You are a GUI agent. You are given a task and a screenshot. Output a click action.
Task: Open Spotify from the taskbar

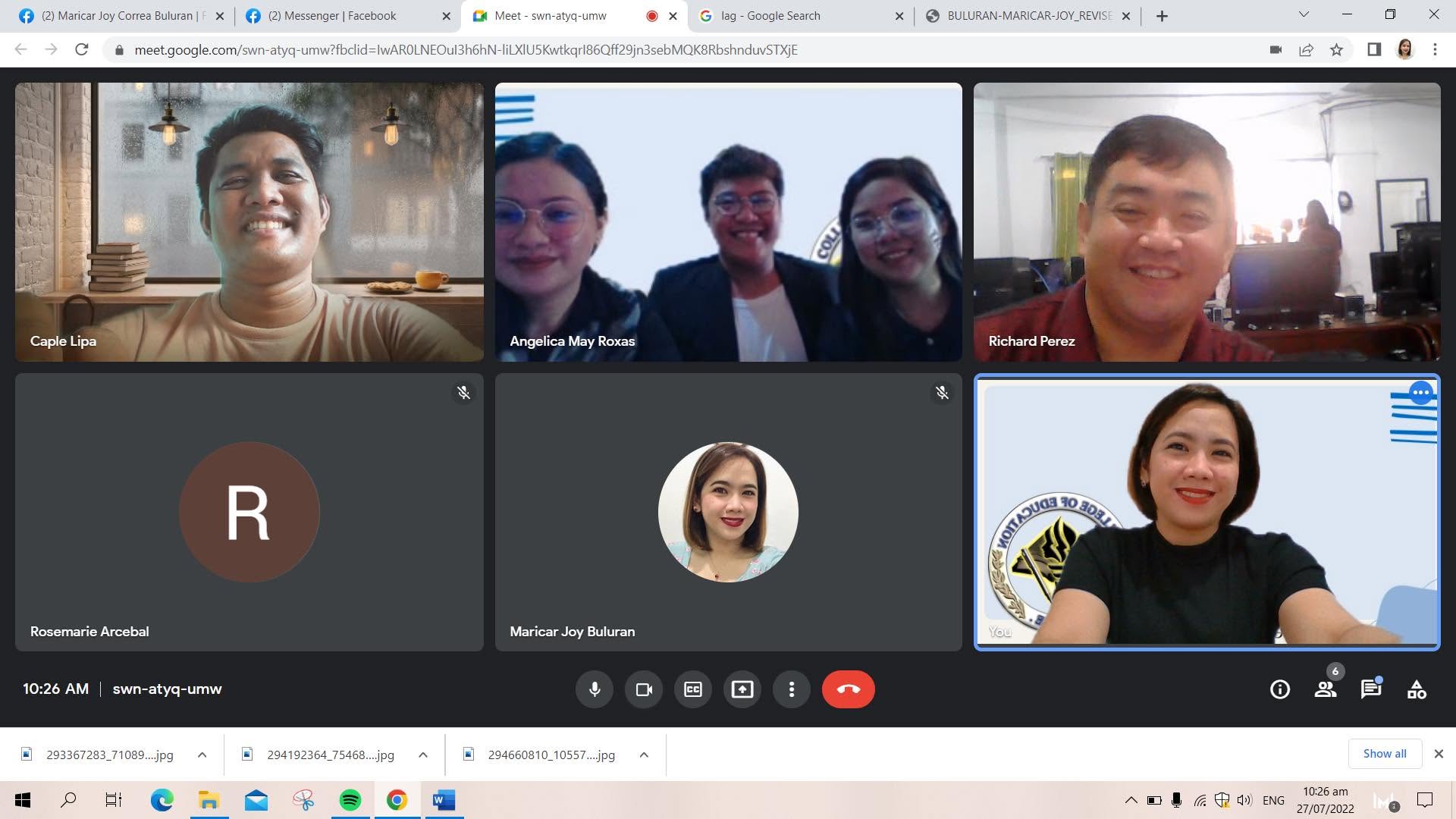point(350,800)
